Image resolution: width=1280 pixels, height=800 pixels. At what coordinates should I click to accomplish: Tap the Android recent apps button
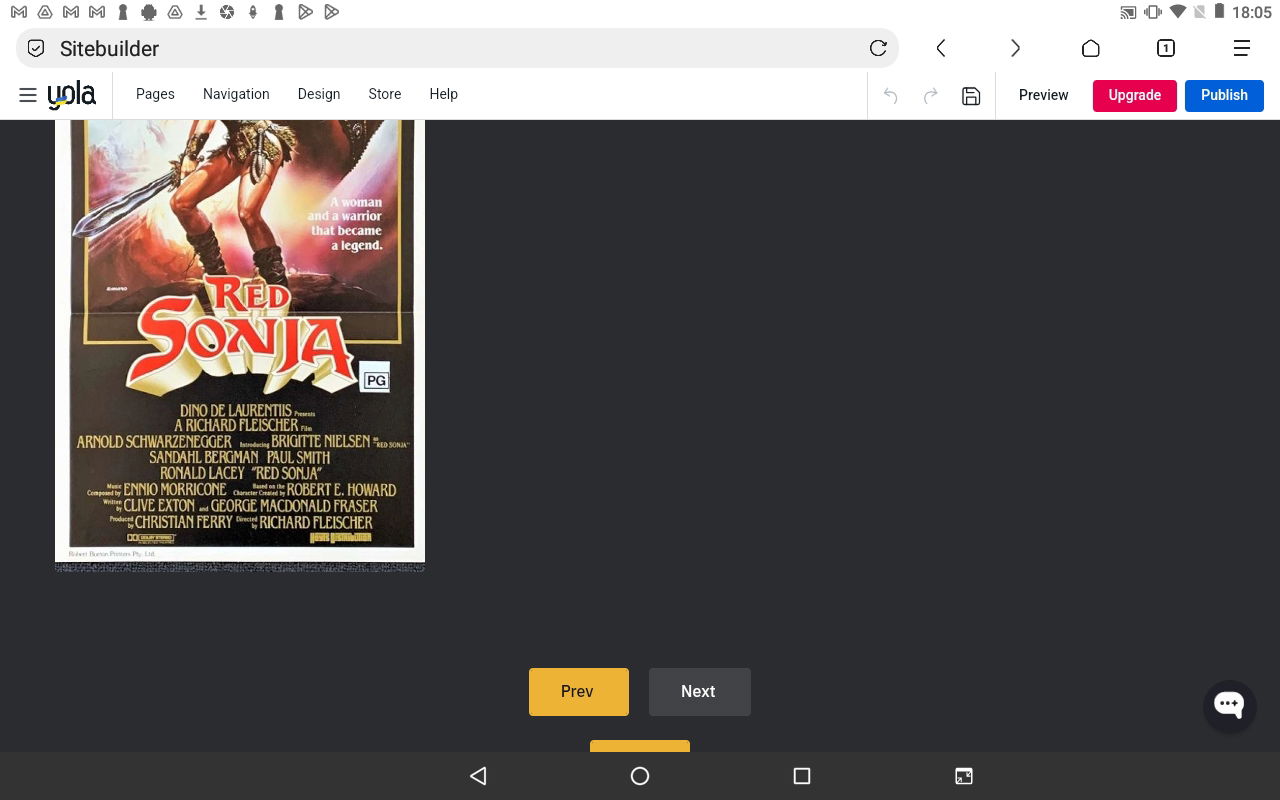[x=801, y=776]
